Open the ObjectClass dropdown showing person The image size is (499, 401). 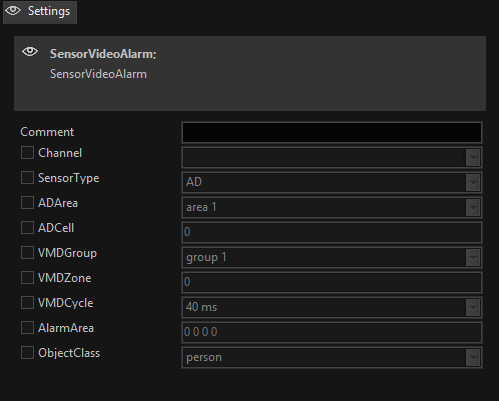(332, 357)
